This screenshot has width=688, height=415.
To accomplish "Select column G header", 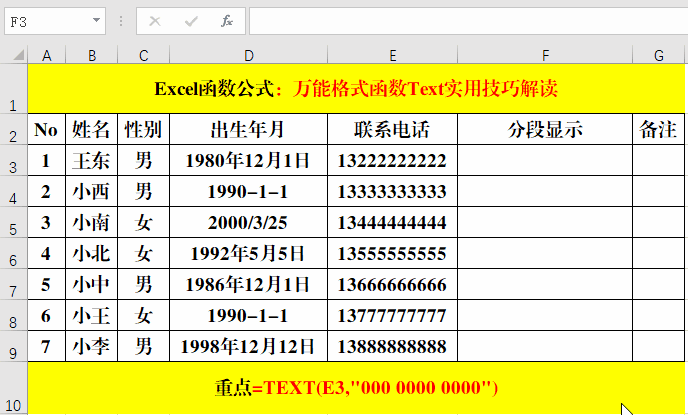I will (659, 56).
